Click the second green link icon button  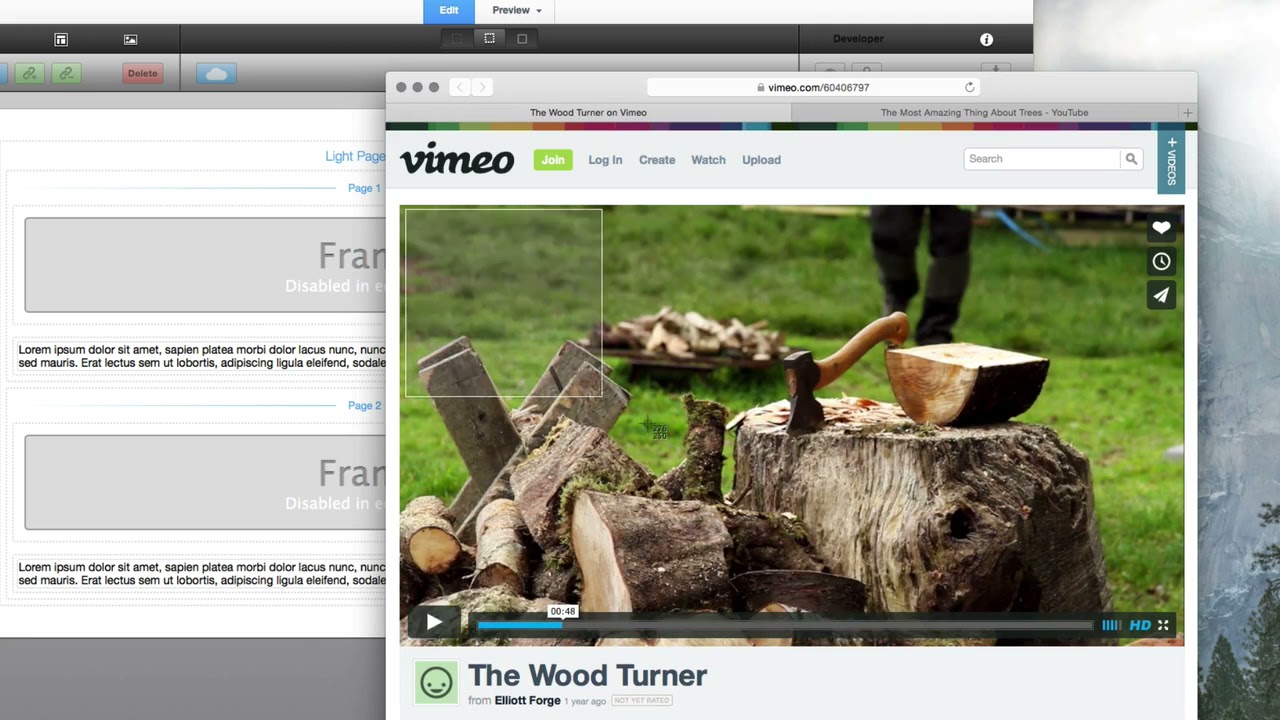(66, 73)
